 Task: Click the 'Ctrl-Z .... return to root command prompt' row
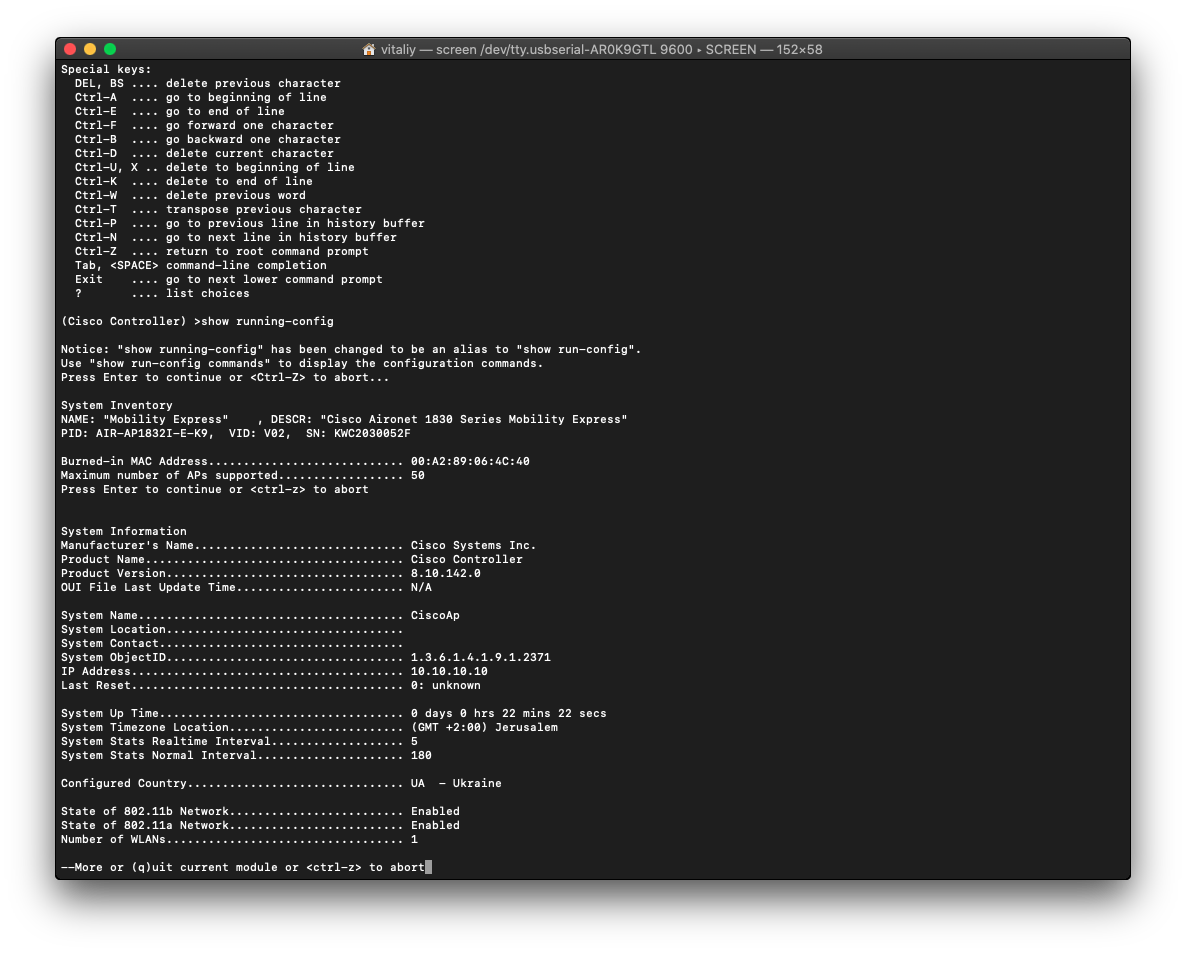[221, 251]
